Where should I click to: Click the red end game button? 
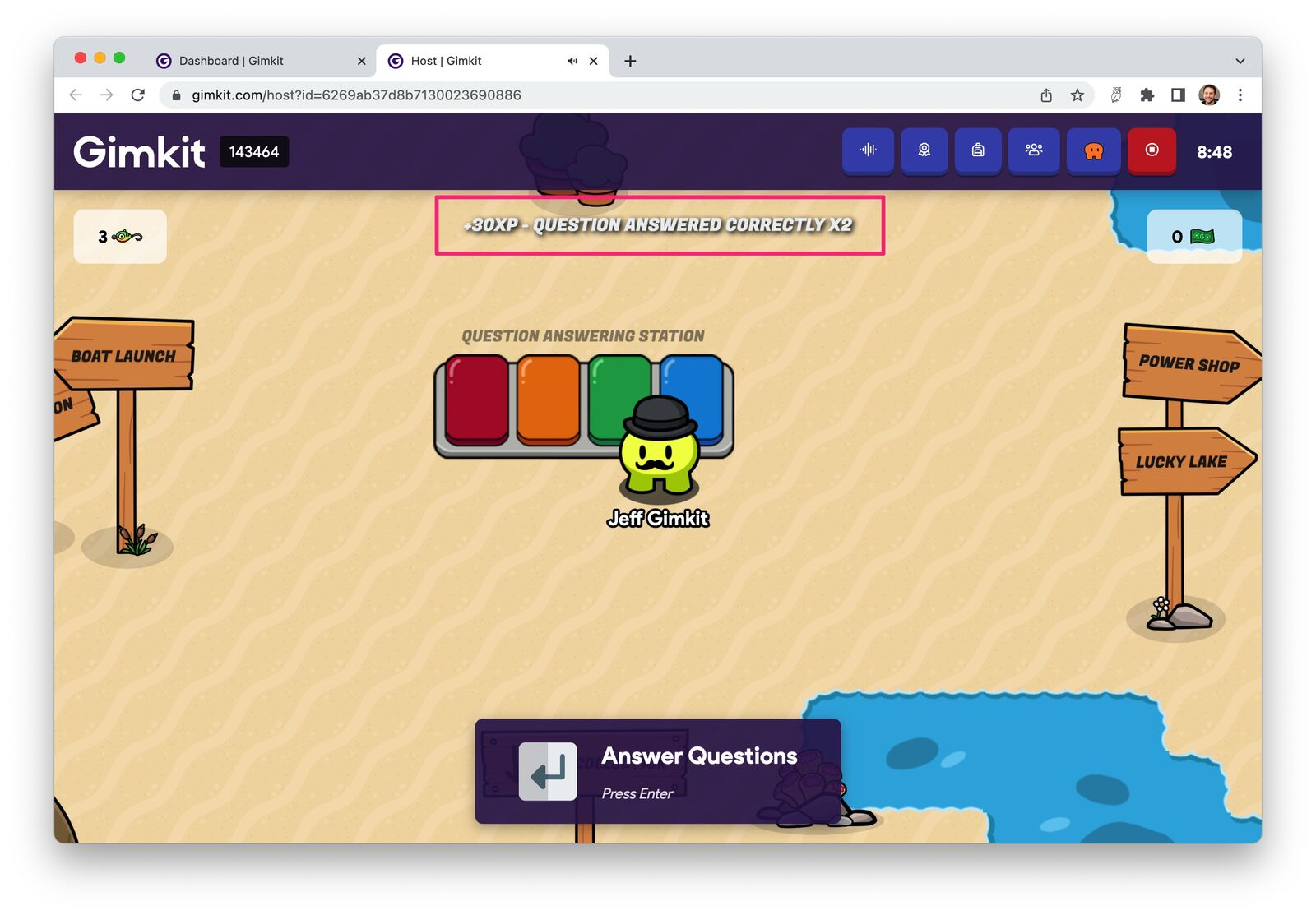pyautogui.click(x=1151, y=150)
